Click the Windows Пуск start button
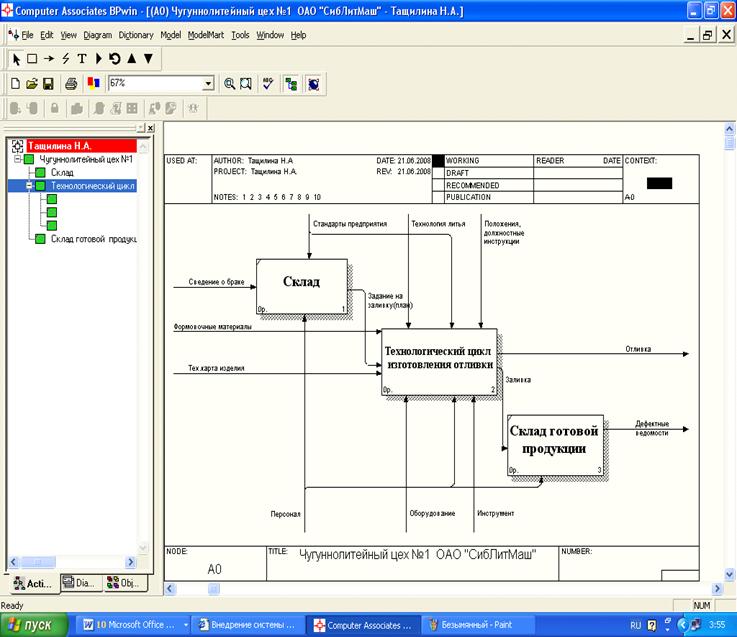737x637 pixels. pyautogui.click(x=35, y=625)
